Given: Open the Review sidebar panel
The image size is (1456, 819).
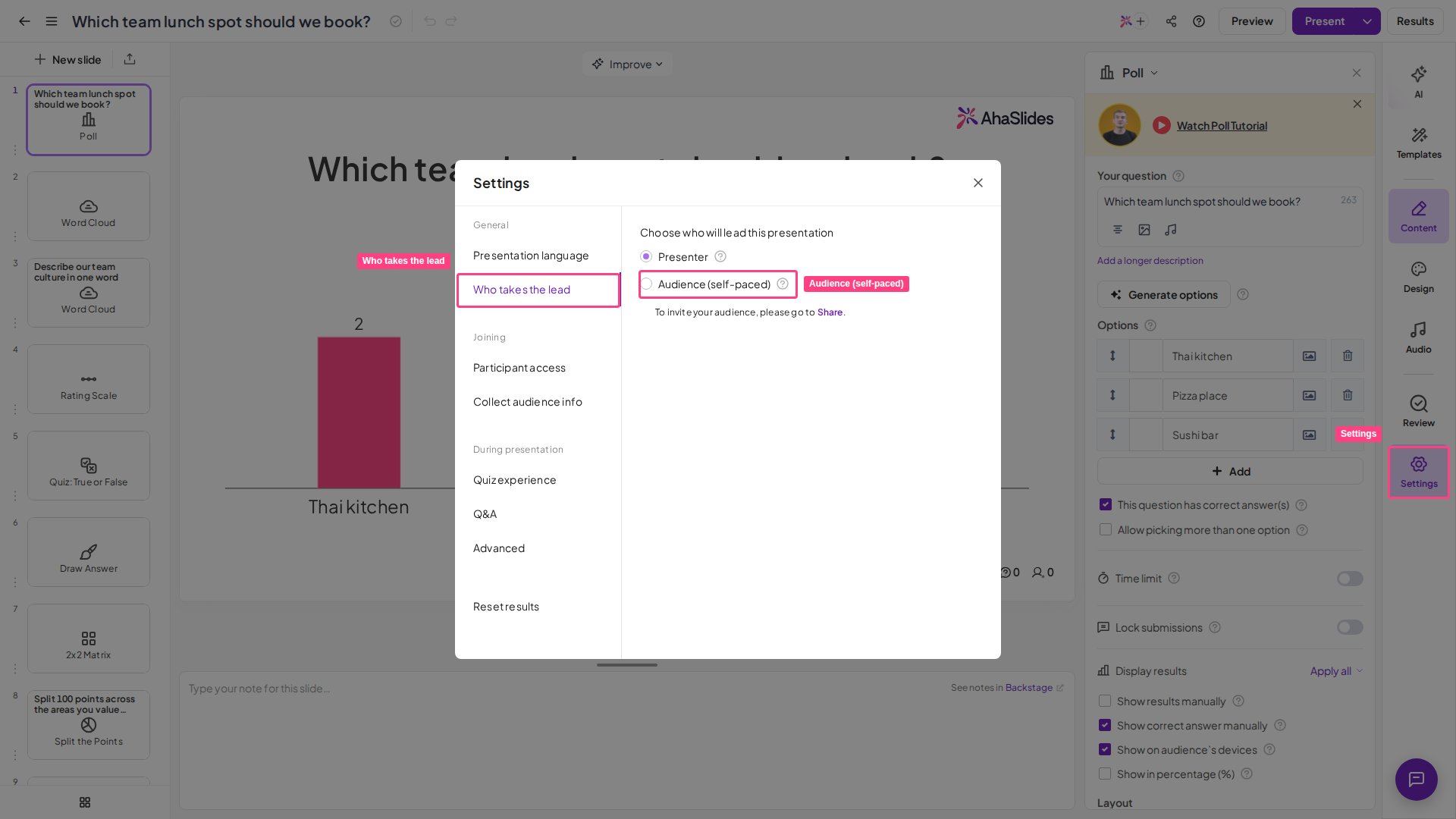Looking at the screenshot, I should pos(1418,412).
